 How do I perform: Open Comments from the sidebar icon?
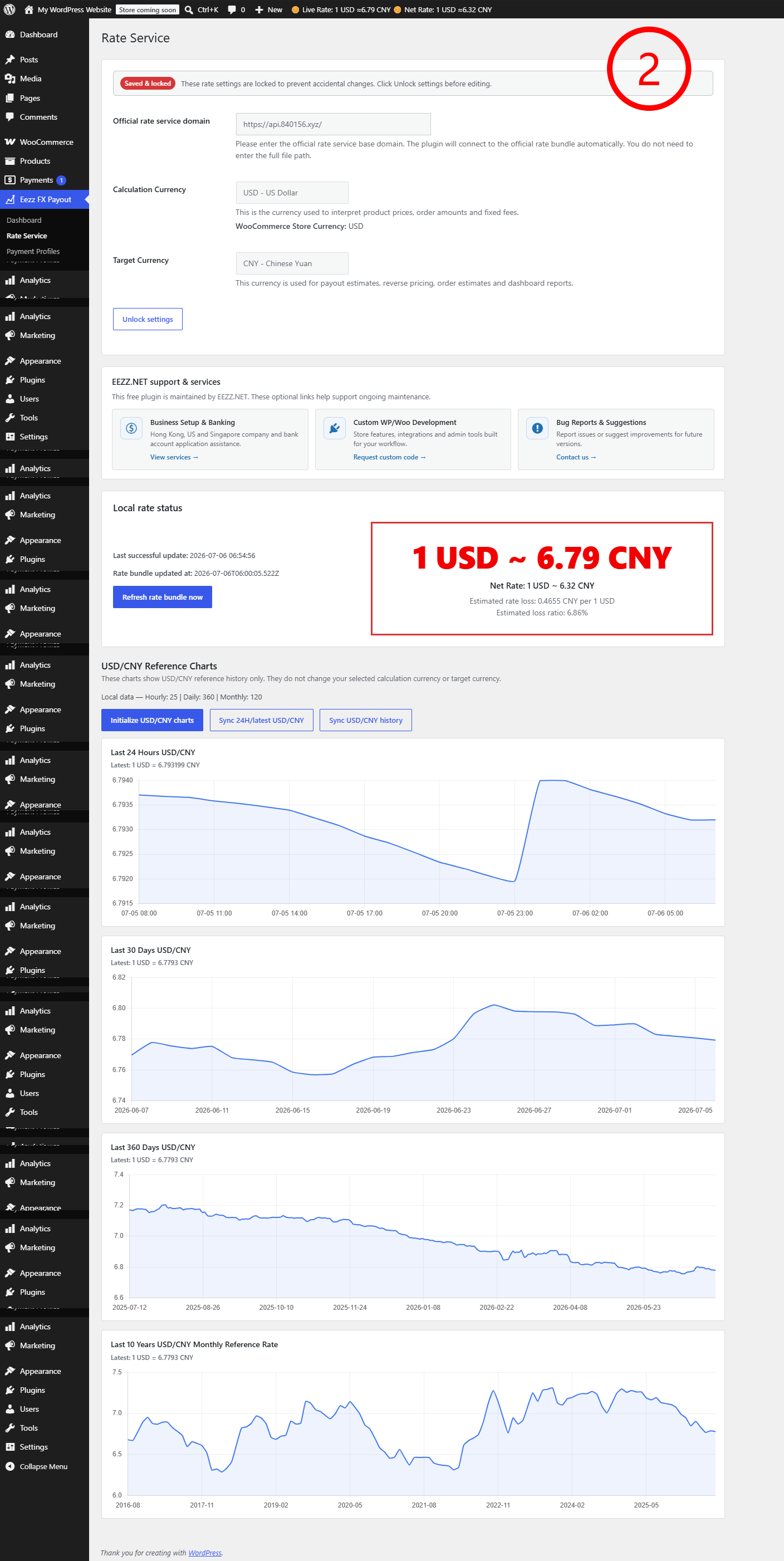9,117
